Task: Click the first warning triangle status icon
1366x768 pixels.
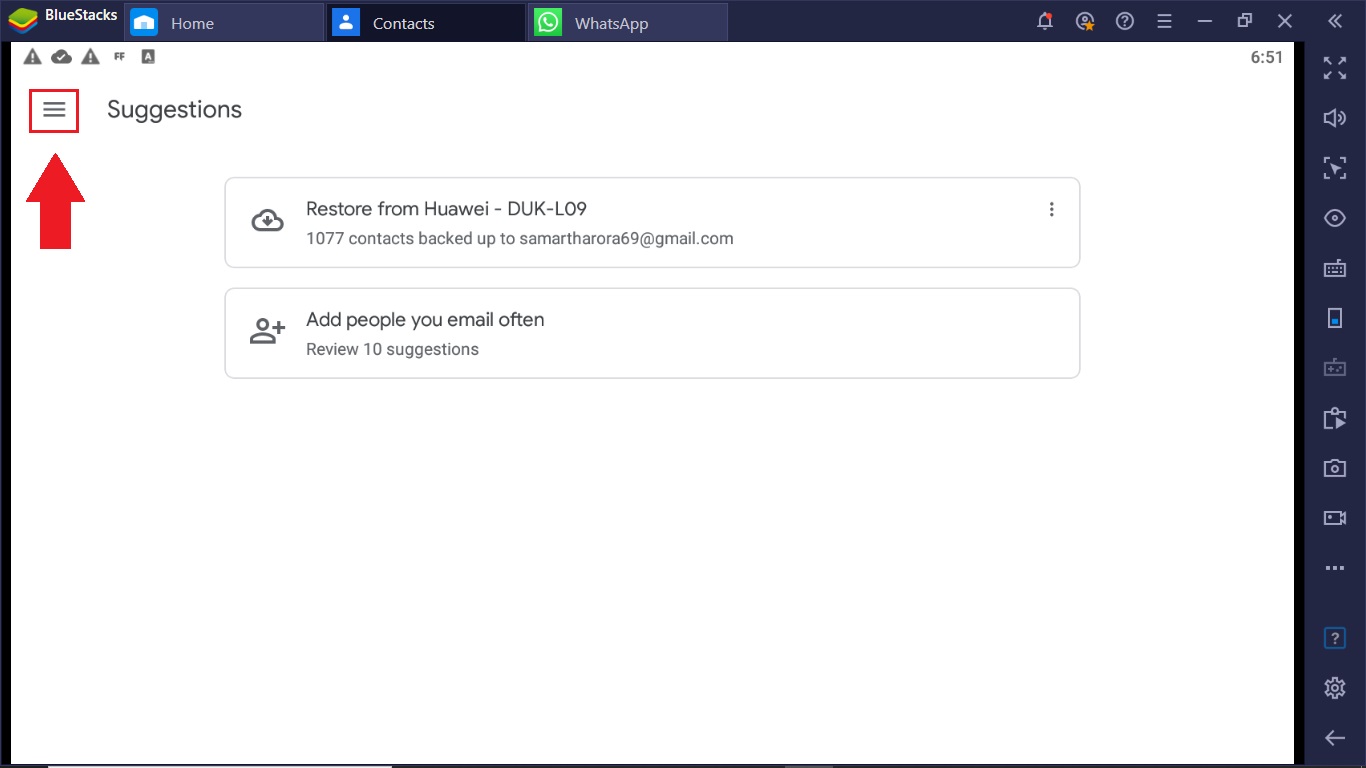Action: [x=33, y=57]
